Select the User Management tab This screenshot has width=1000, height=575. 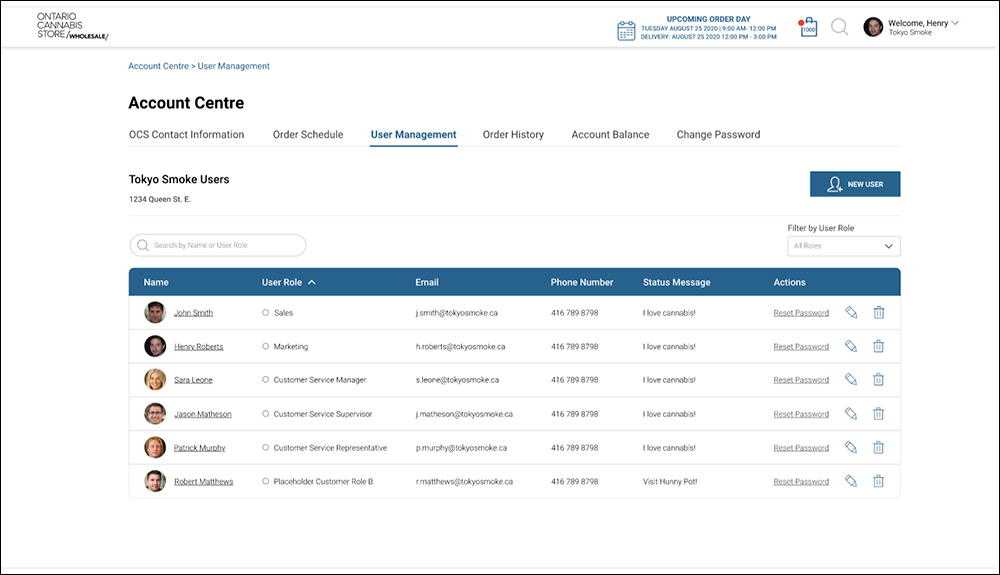point(413,135)
